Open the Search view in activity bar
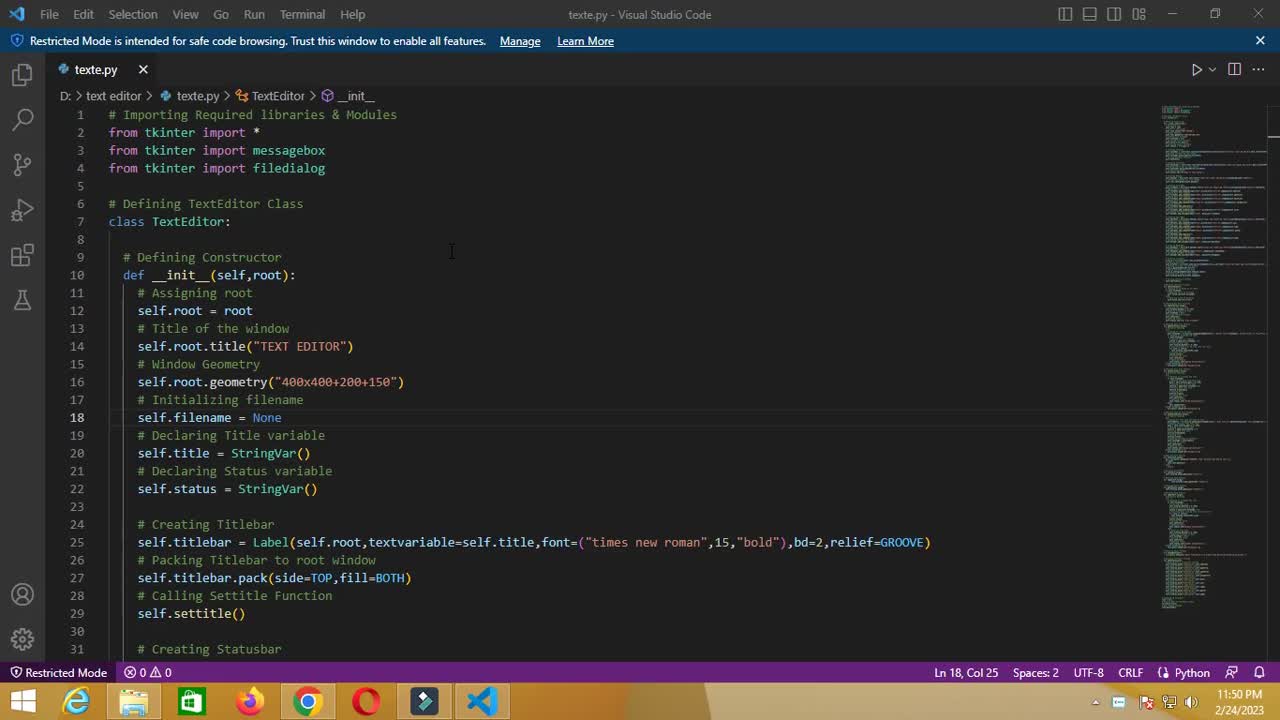 22,120
